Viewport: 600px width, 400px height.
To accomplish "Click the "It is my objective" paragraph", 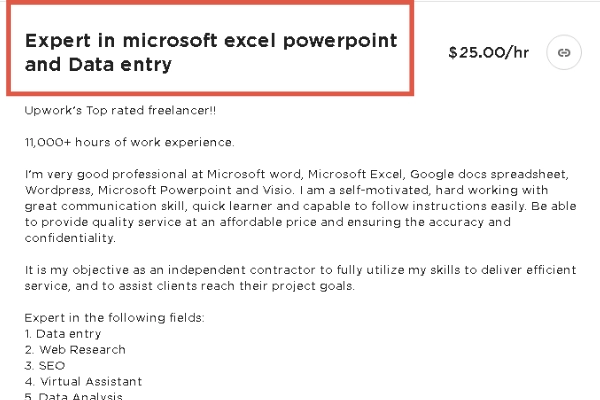I will (300, 278).
